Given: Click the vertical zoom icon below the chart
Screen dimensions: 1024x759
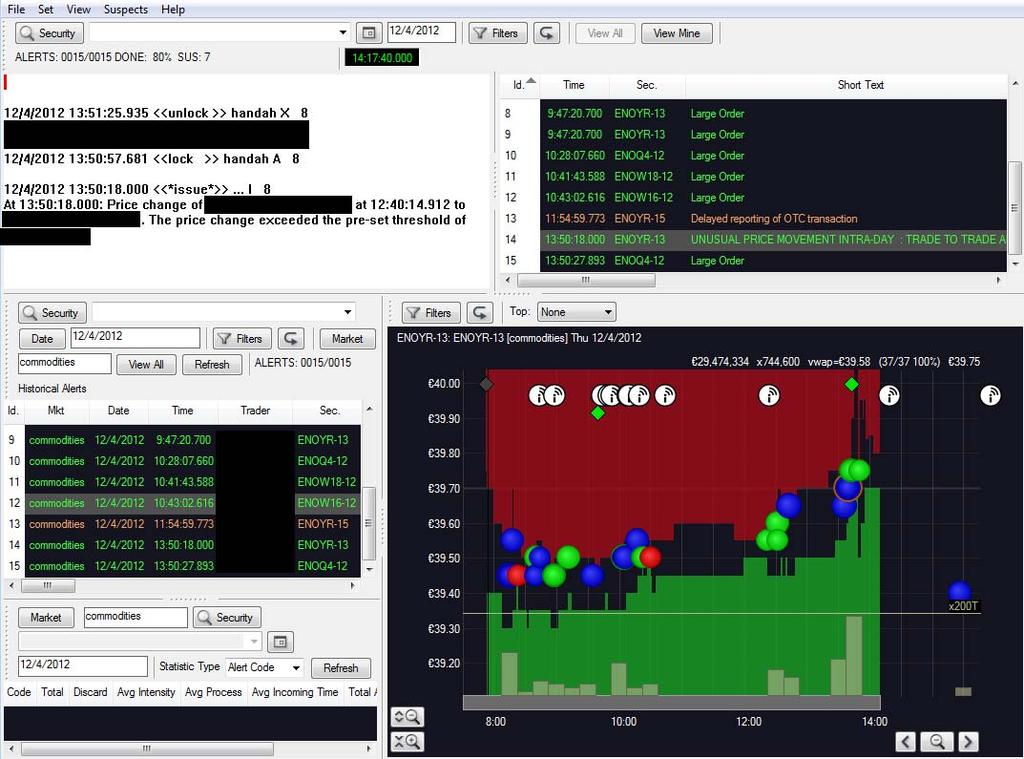Looking at the screenshot, I should 407,717.
